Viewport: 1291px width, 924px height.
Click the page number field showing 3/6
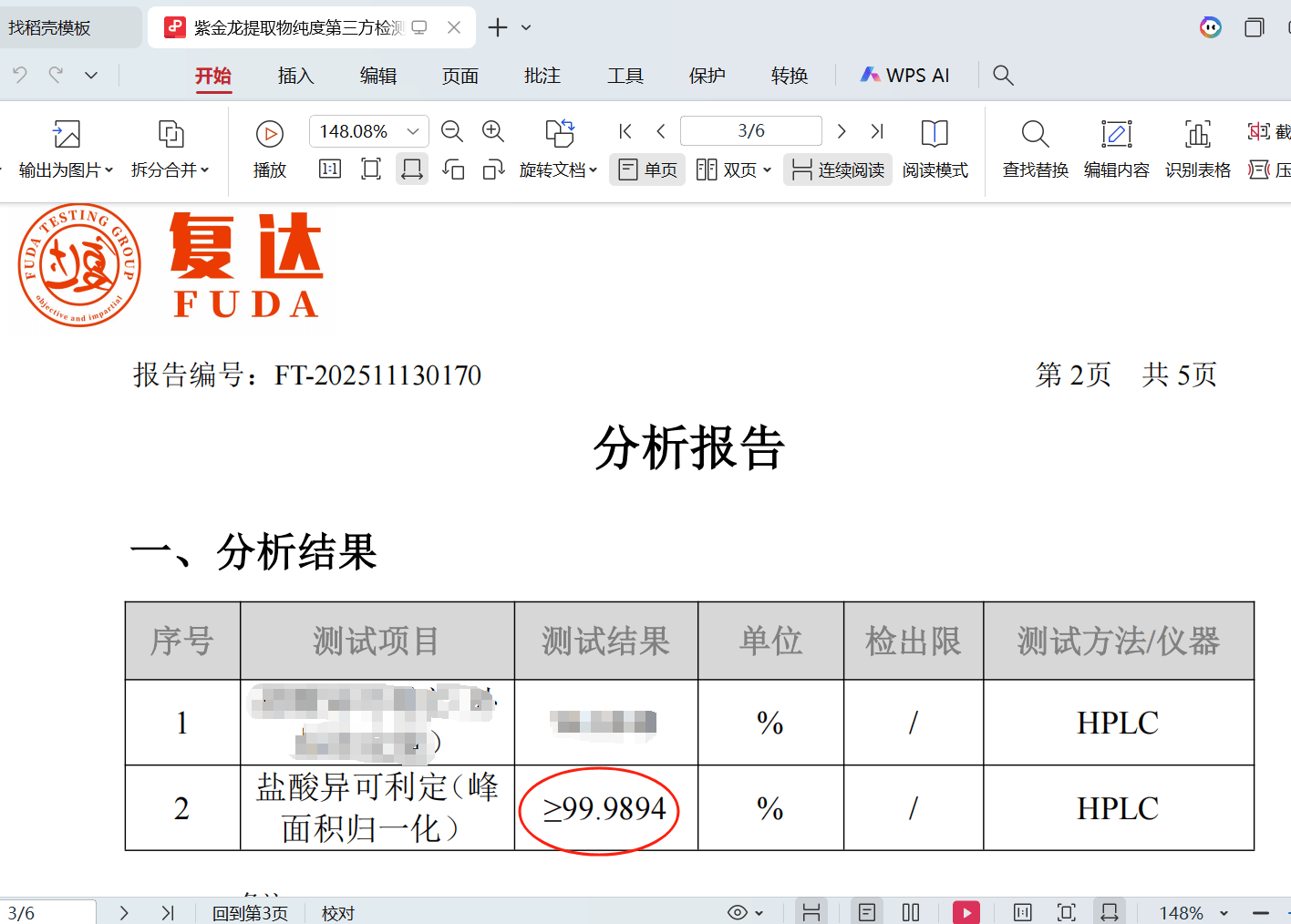[x=750, y=131]
